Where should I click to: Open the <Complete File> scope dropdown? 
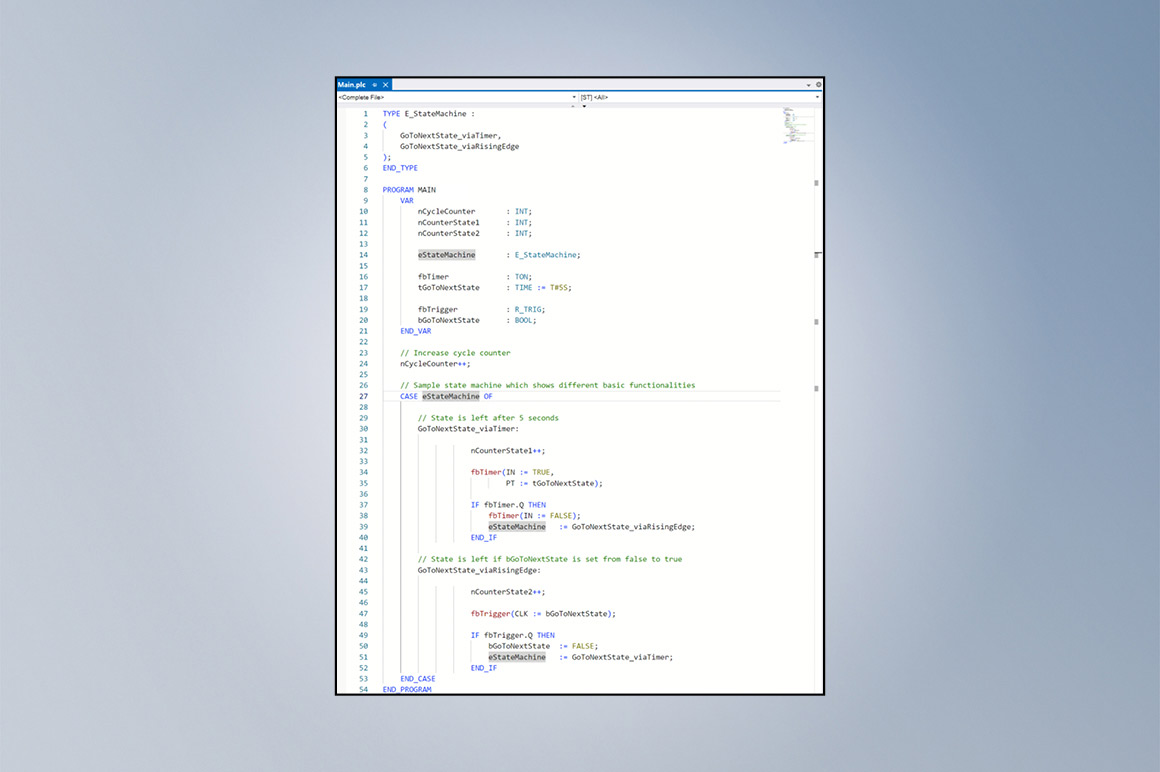[x=456, y=97]
